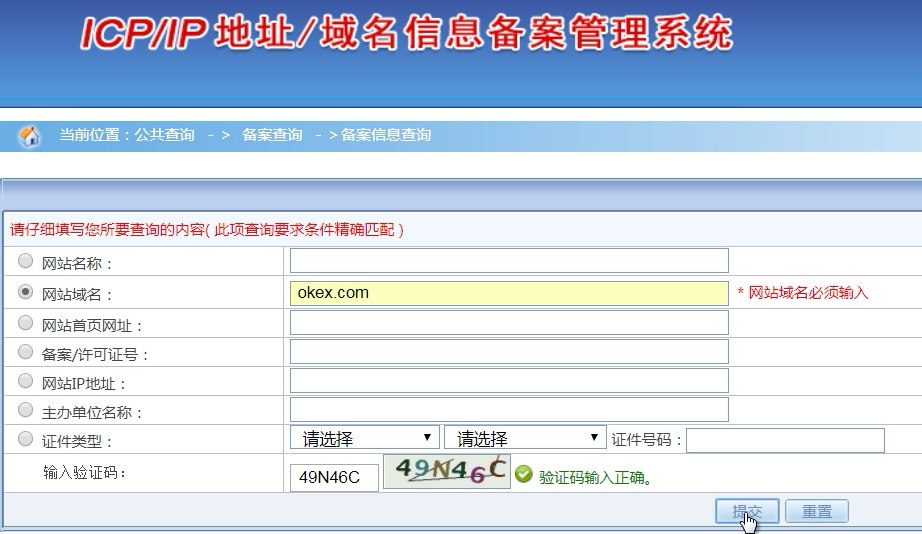Viewport: 922px width, 534px height.
Task: Click the verification code field with 49N46C
Action: point(334,477)
